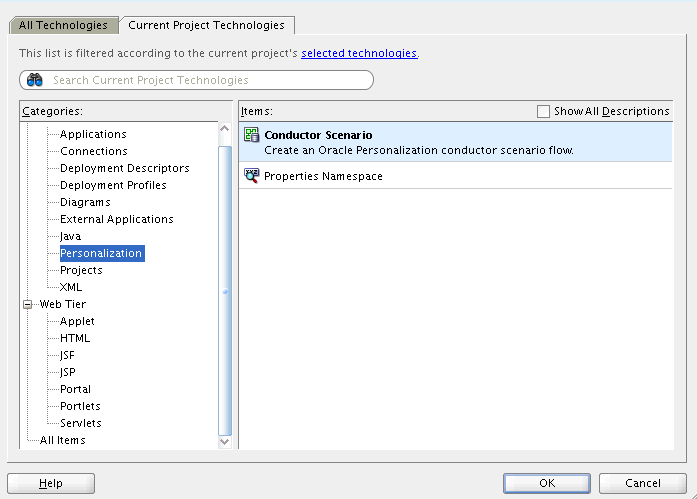Screen dimensions: 697x499
Task: Select the HTML category
Action: coord(75,338)
